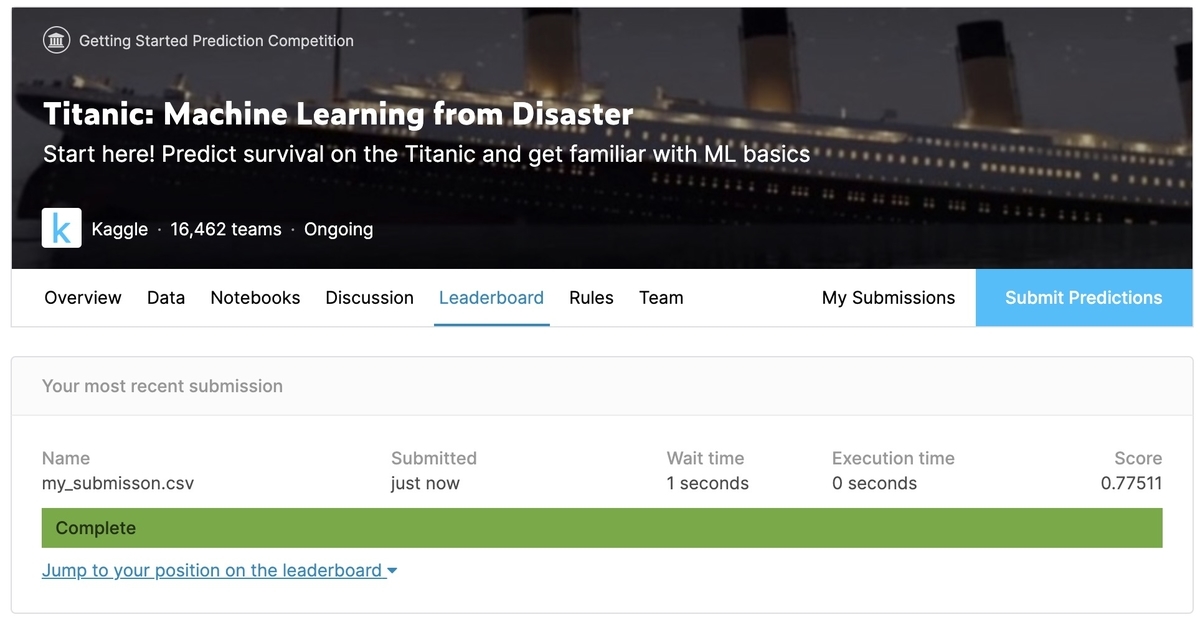Viewport: 1200px width, 630px height.
Task: Click the 'Wait time' column header
Action: (705, 458)
